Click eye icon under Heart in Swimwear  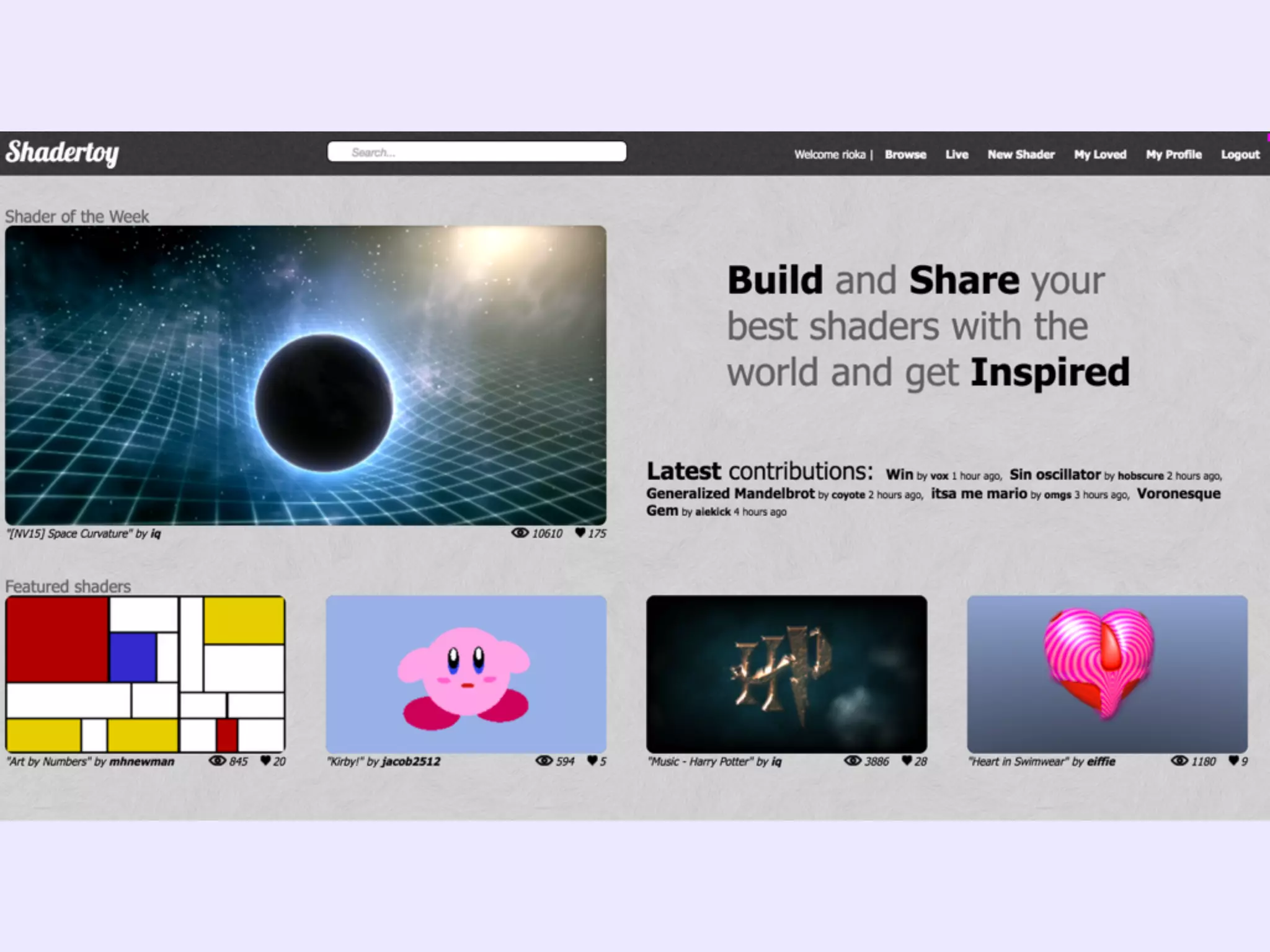(x=1179, y=760)
